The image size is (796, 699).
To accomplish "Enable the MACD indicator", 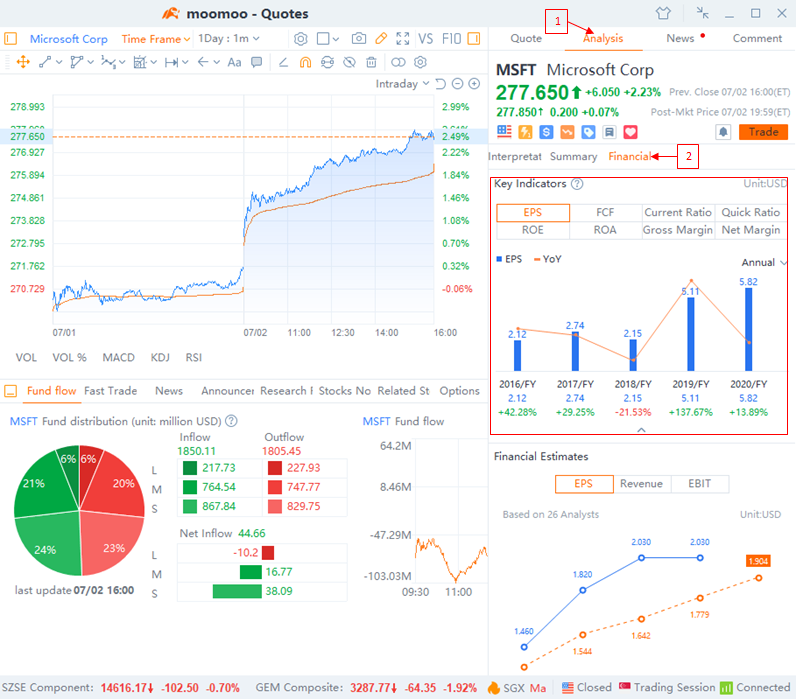I will [x=118, y=357].
